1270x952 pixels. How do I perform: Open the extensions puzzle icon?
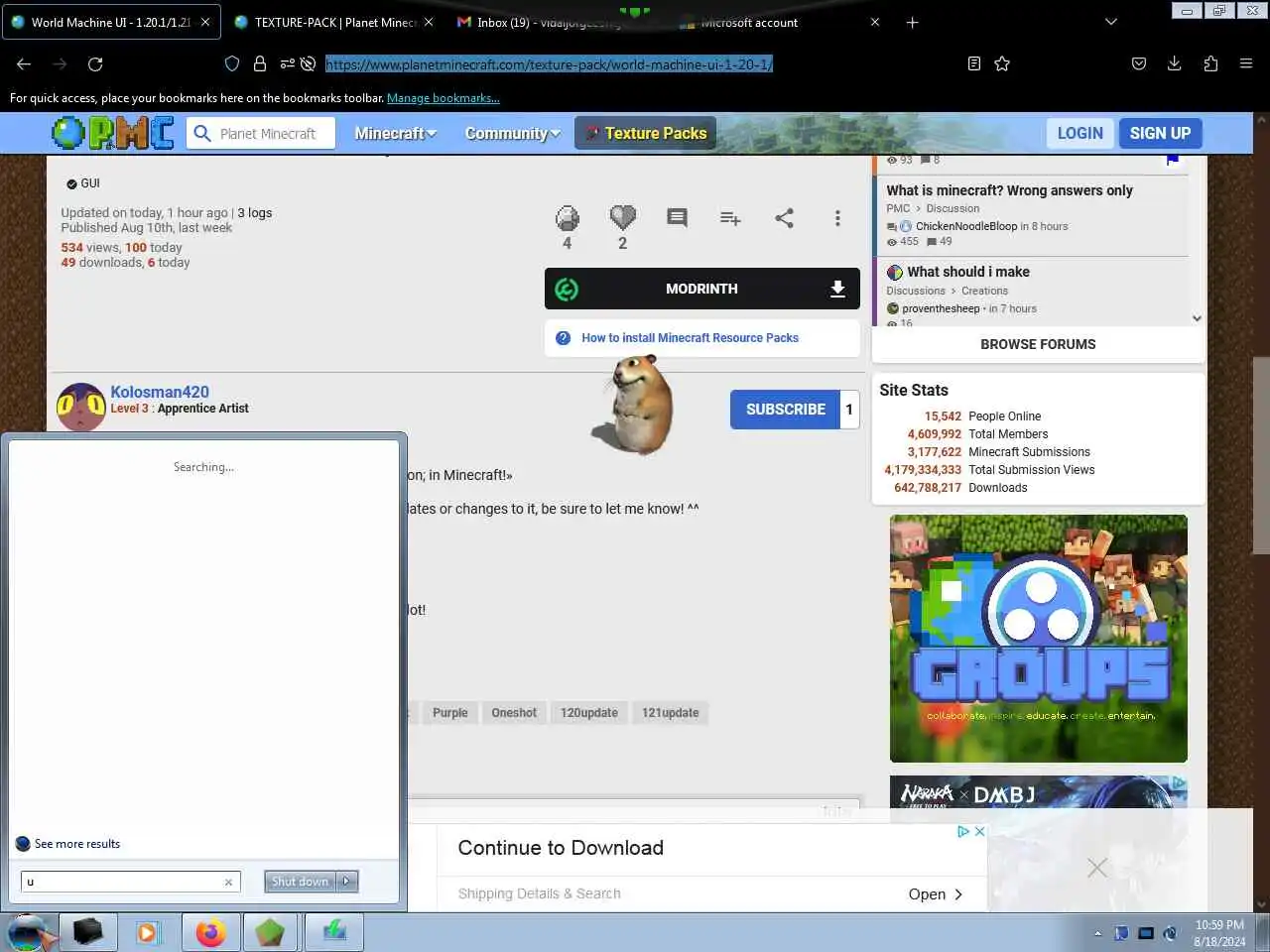tap(1210, 63)
